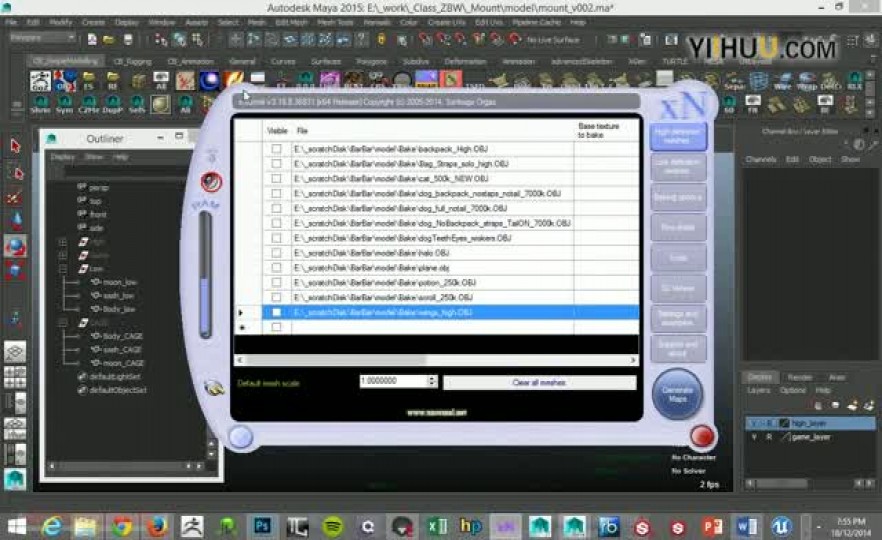Screen dimensions: 882x540
Task: Toggle Visible checkbox for dog_full_notail_7000k.OBJ
Action: [276, 208]
